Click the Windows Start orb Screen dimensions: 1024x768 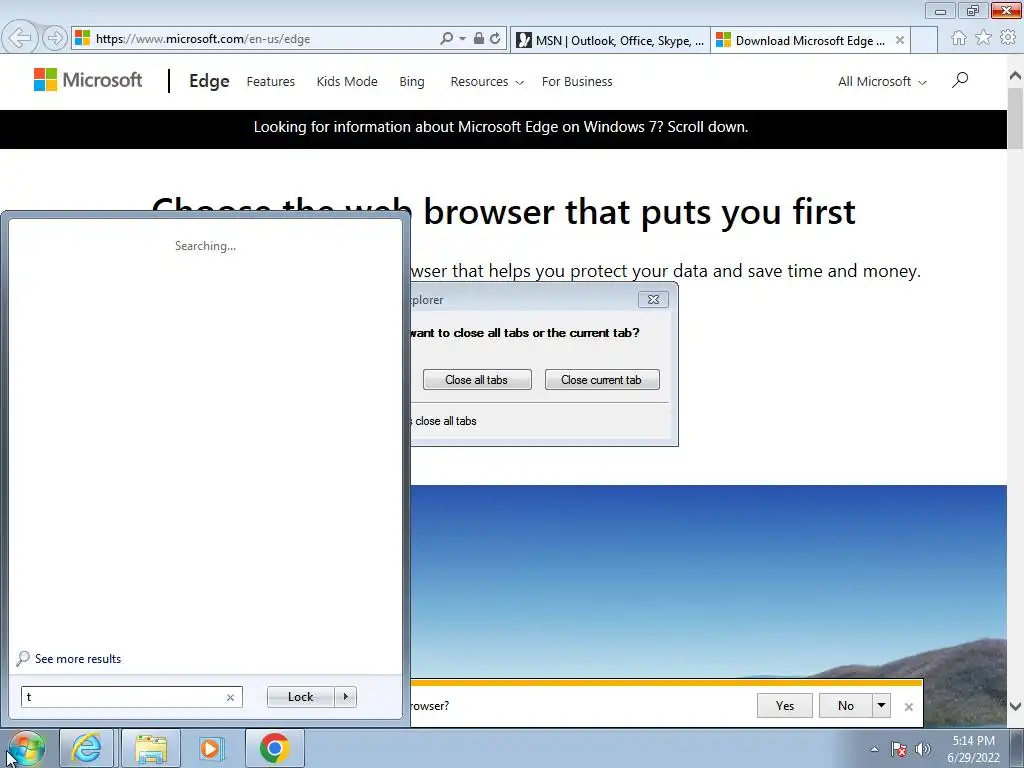26,748
